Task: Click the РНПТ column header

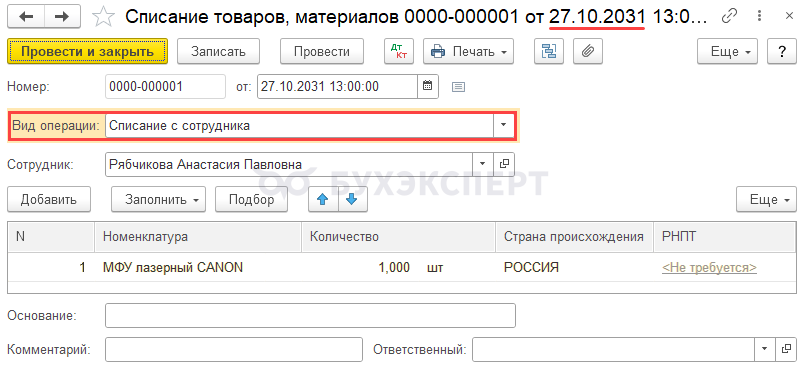Action: click(724, 236)
